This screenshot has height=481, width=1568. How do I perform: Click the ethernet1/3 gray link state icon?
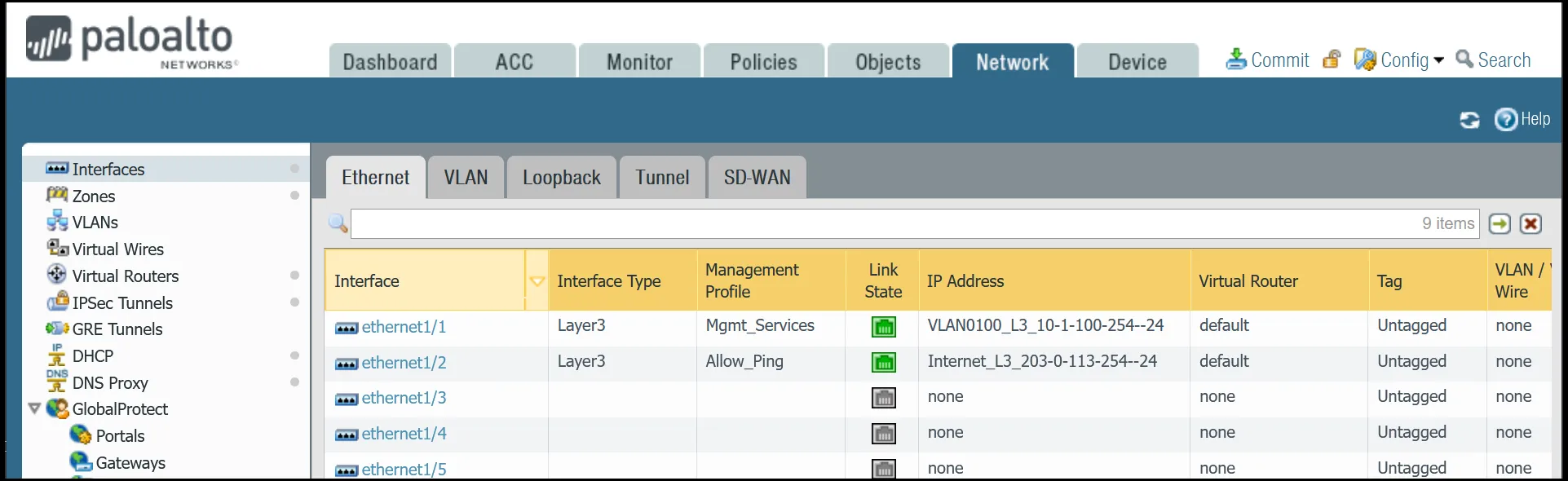pyautogui.click(x=883, y=398)
